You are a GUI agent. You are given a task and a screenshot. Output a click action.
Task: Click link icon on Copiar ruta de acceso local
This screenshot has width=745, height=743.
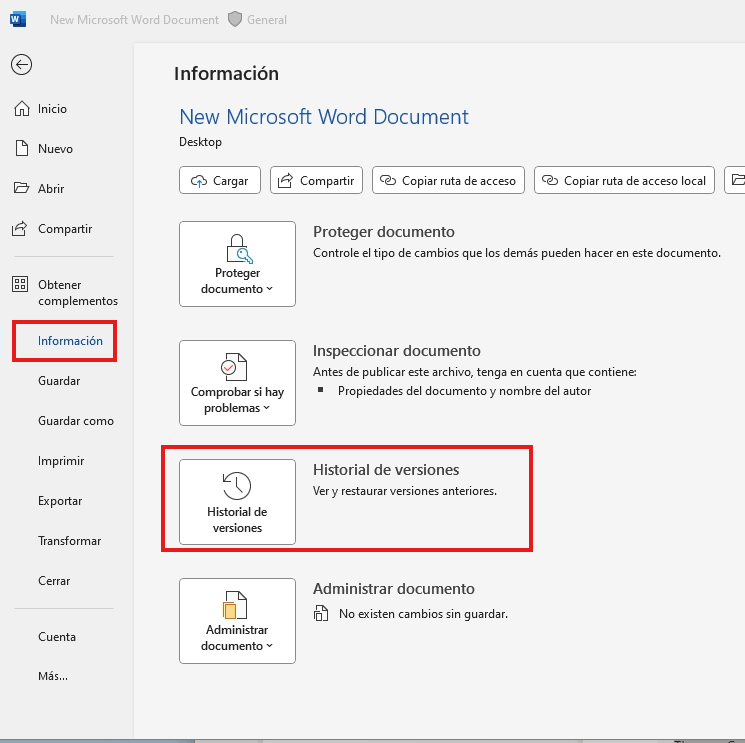[x=550, y=181]
